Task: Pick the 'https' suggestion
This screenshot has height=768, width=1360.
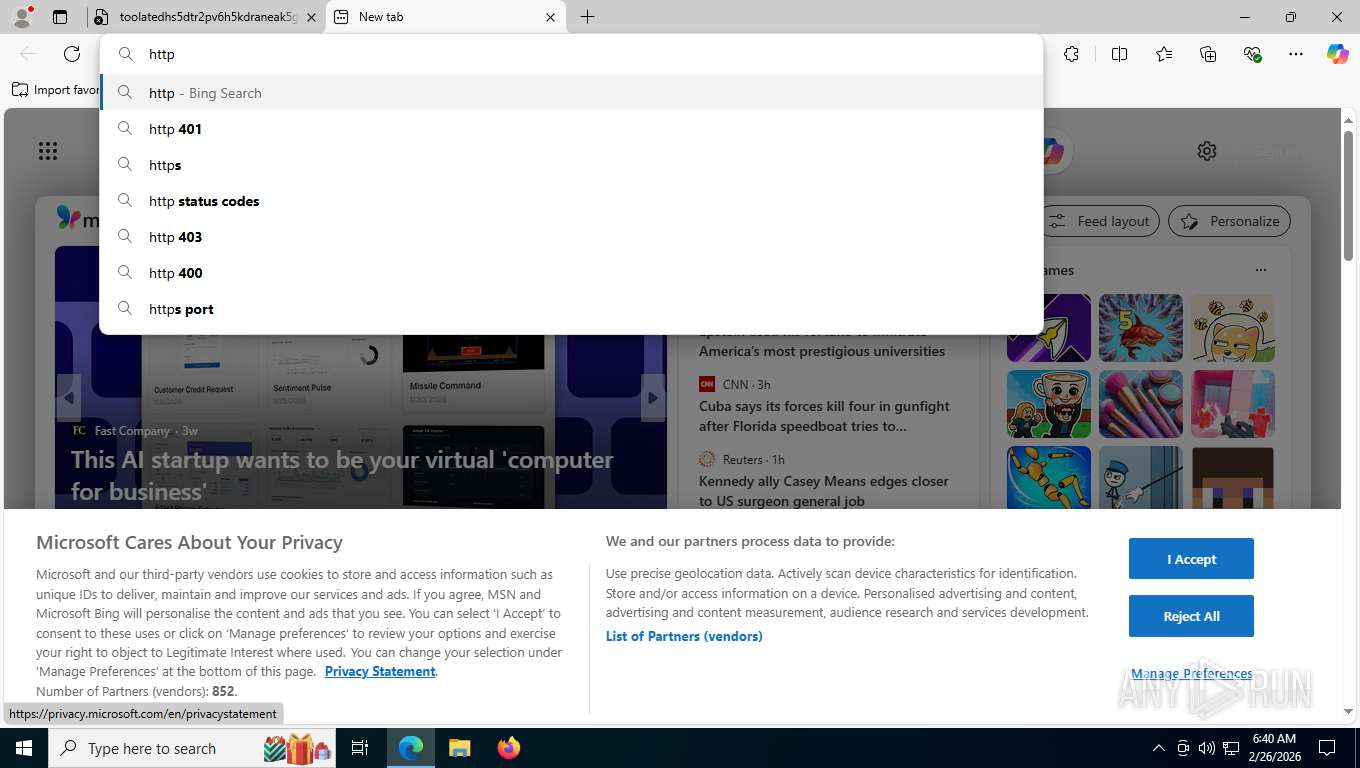Action: (x=571, y=165)
